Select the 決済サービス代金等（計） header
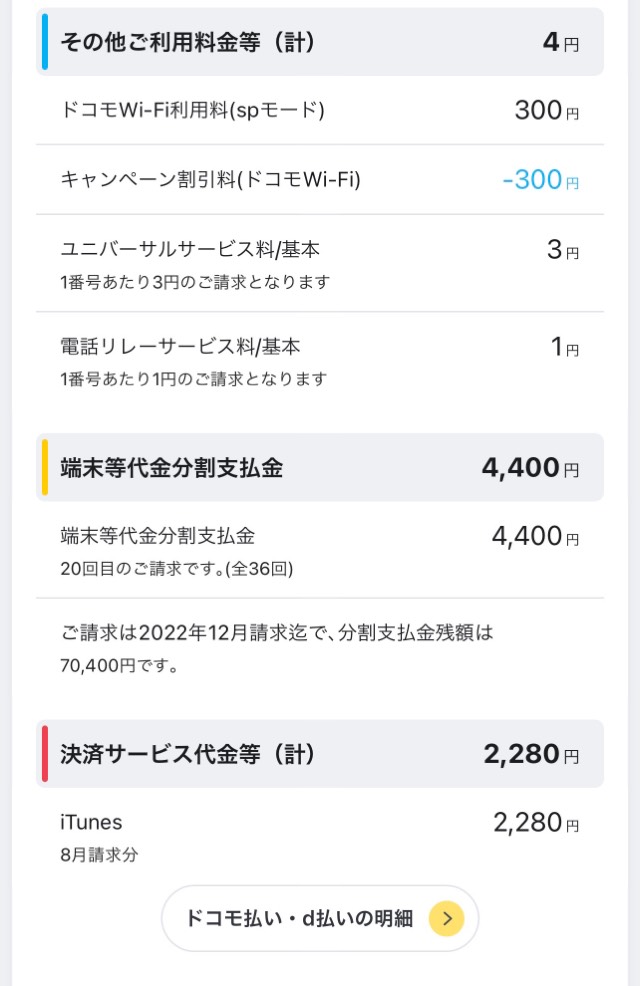 (320, 754)
